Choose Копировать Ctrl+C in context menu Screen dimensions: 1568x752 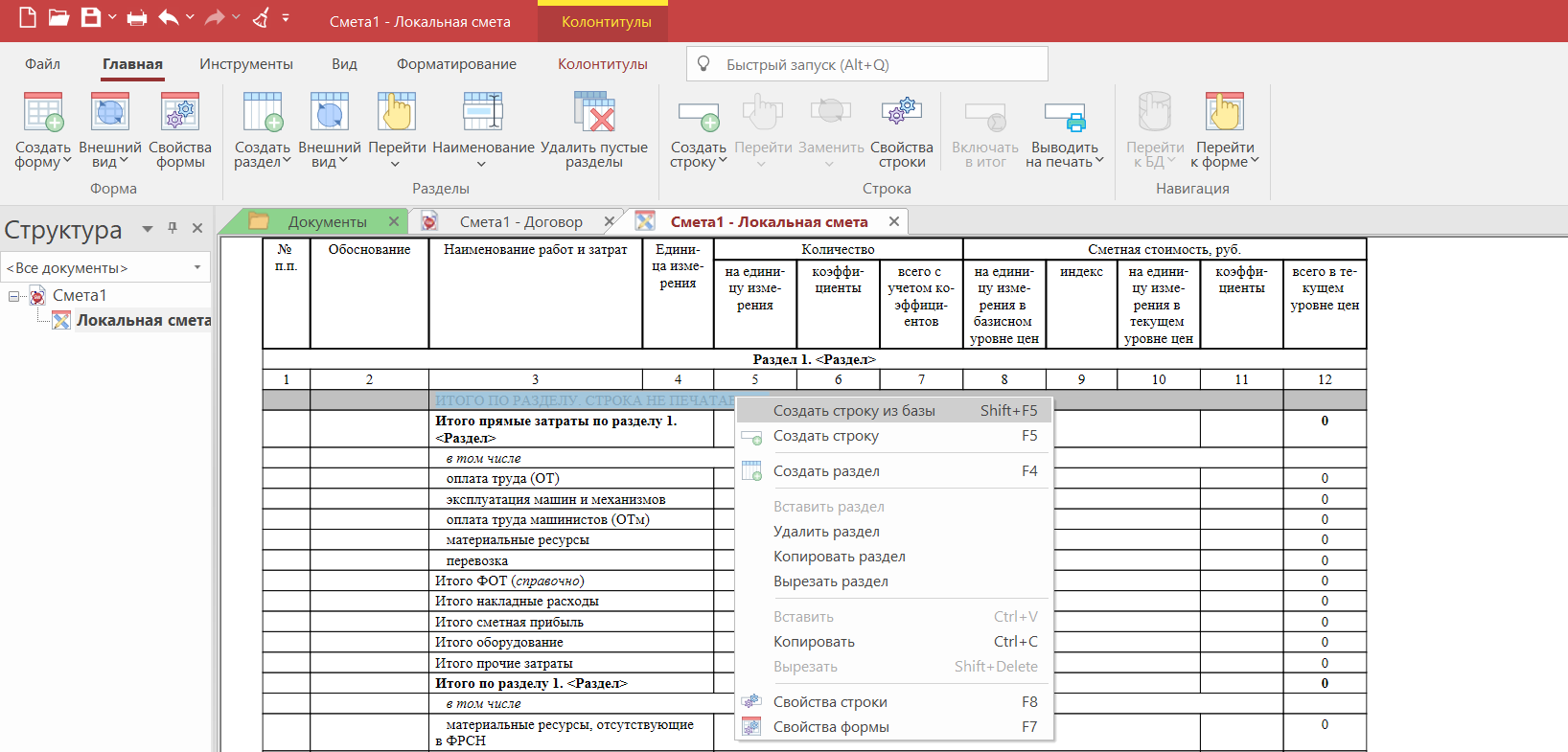(894, 642)
